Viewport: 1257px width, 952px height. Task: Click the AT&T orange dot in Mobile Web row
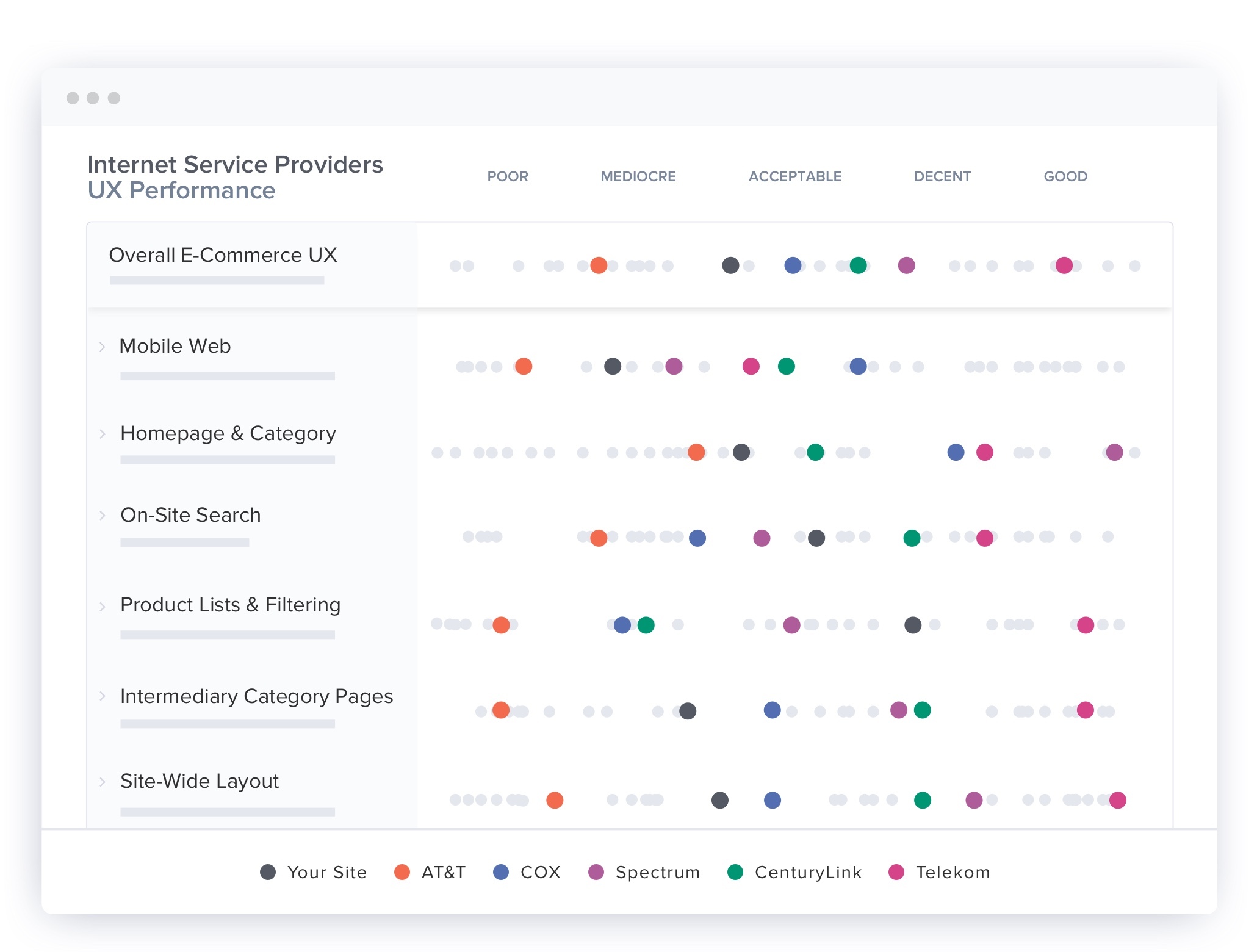(524, 367)
